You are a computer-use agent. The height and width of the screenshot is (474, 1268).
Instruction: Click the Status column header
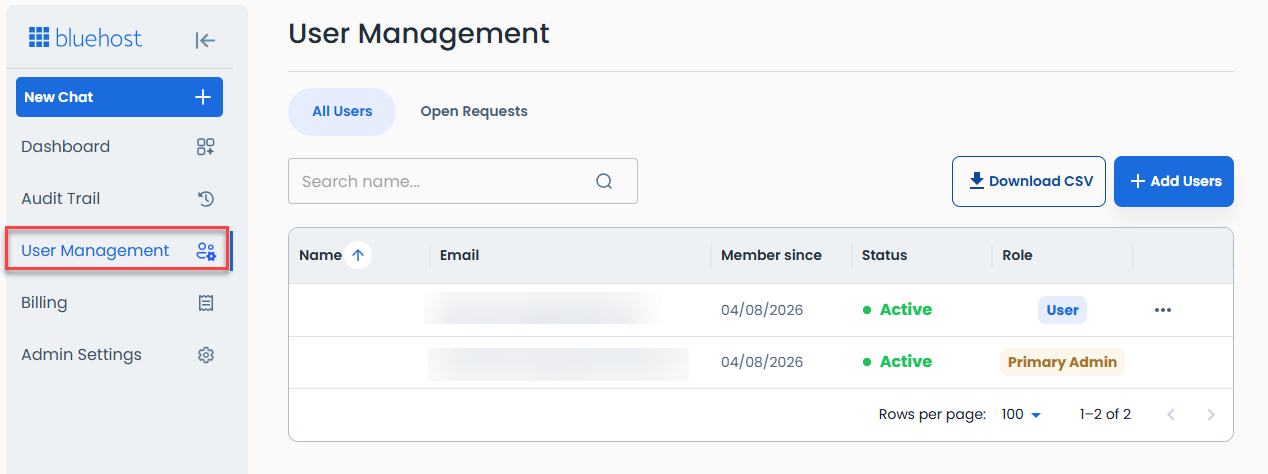click(x=885, y=256)
